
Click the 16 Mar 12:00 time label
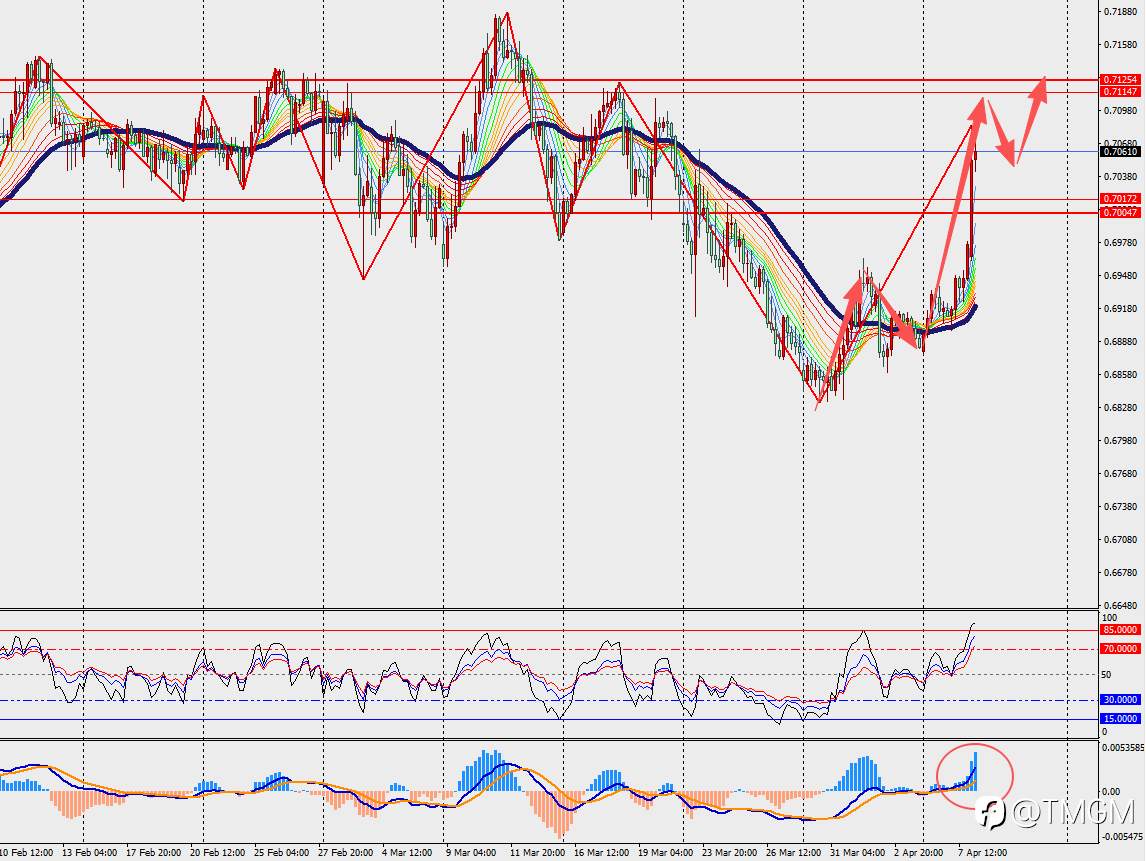[x=602, y=853]
